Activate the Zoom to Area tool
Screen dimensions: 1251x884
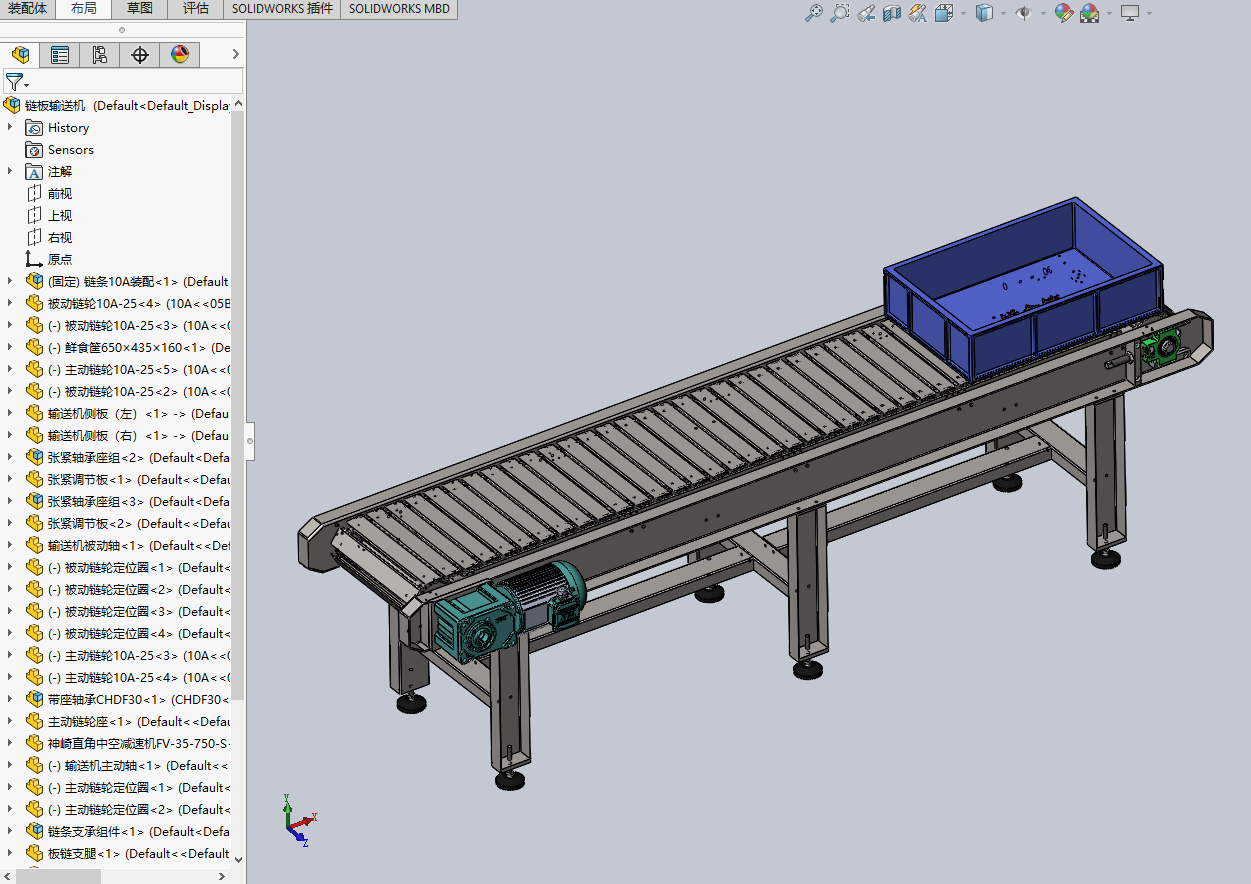(x=840, y=13)
